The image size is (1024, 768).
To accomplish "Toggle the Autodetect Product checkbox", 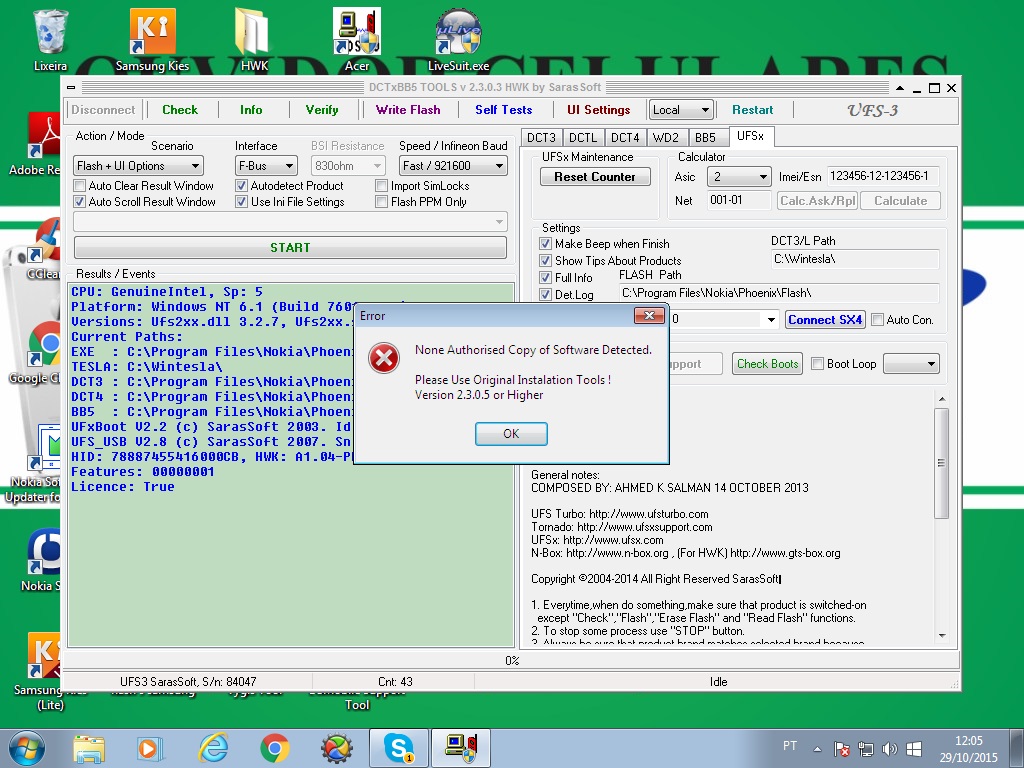I will click(242, 185).
